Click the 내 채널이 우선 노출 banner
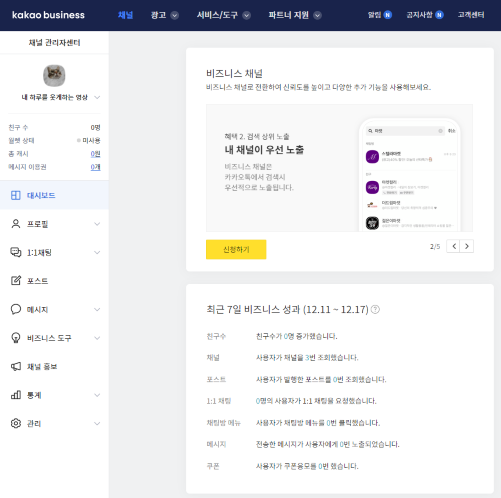This screenshot has height=498, width=501. coord(339,168)
